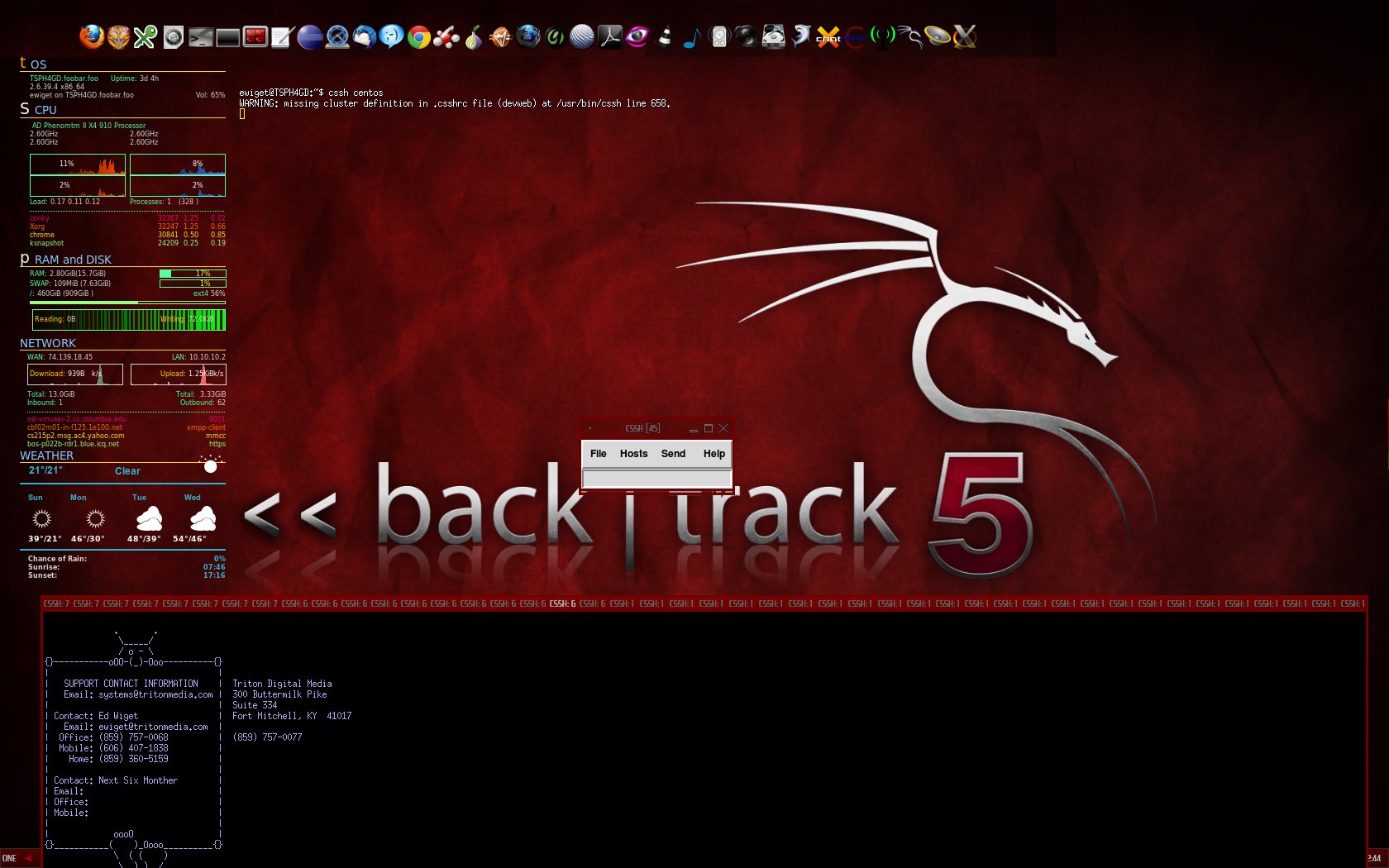Open the green X application icon
This screenshot has height=868, width=1389.
(146, 36)
